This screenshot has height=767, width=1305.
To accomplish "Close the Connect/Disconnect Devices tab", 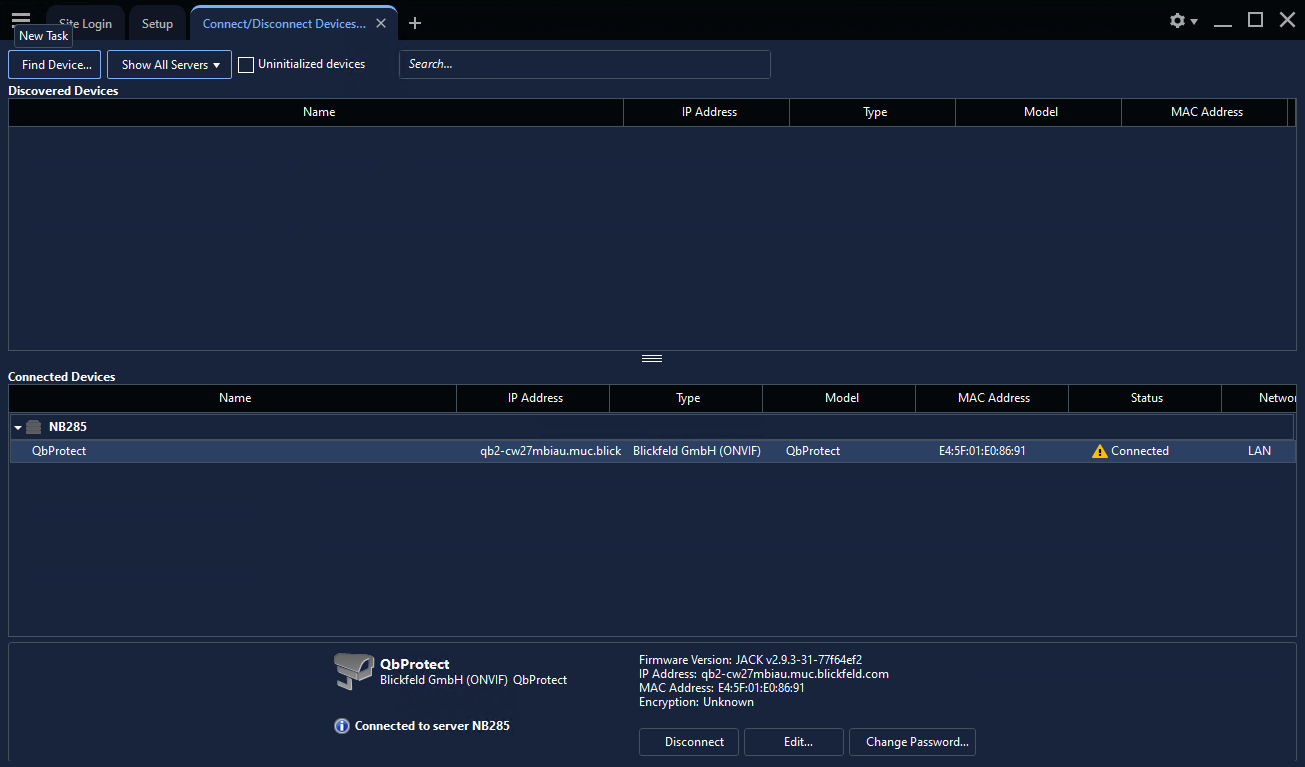I will 381,24.
